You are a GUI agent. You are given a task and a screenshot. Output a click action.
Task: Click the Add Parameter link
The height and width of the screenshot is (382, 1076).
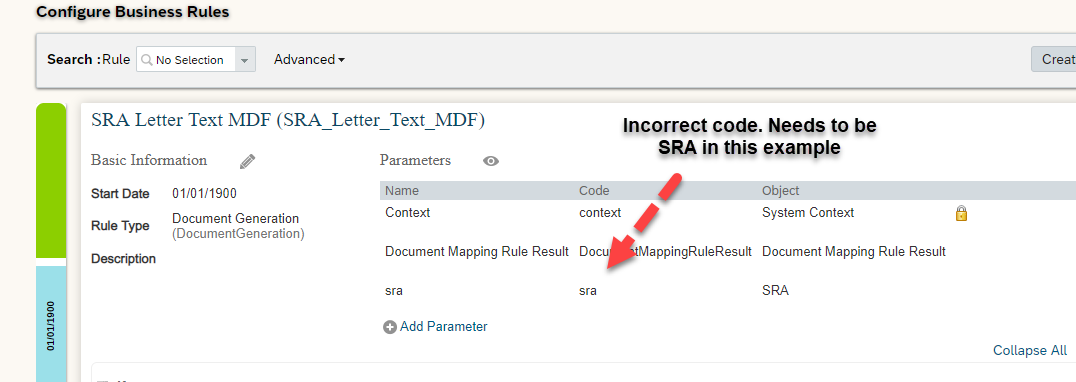443,326
